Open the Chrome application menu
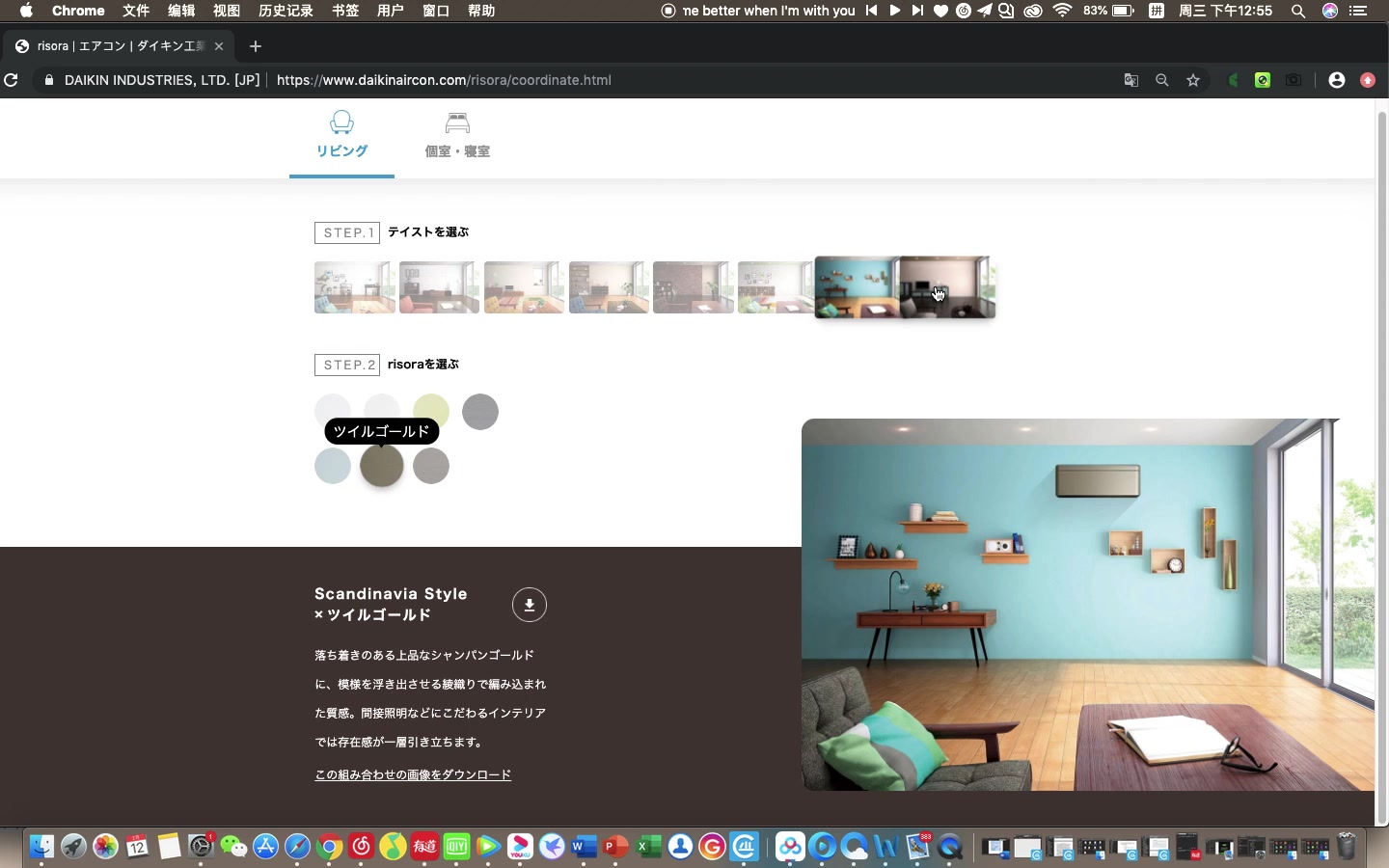 pyautogui.click(x=78, y=11)
